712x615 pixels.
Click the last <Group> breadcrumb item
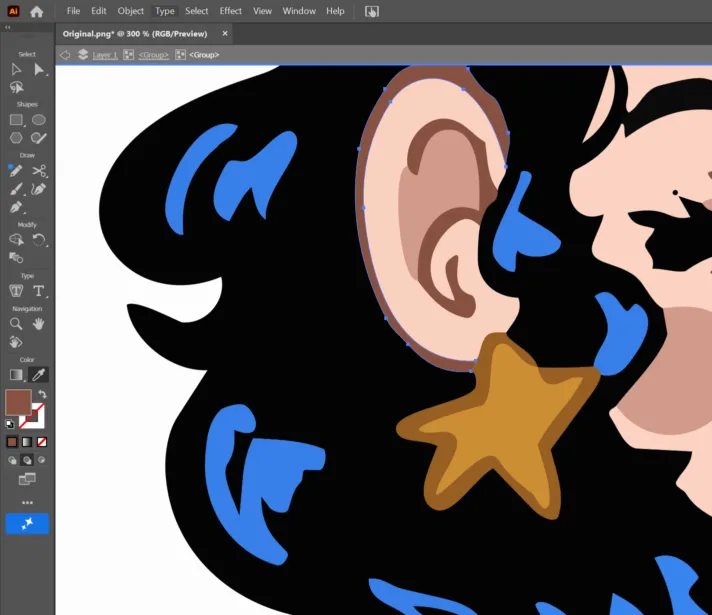pos(204,55)
